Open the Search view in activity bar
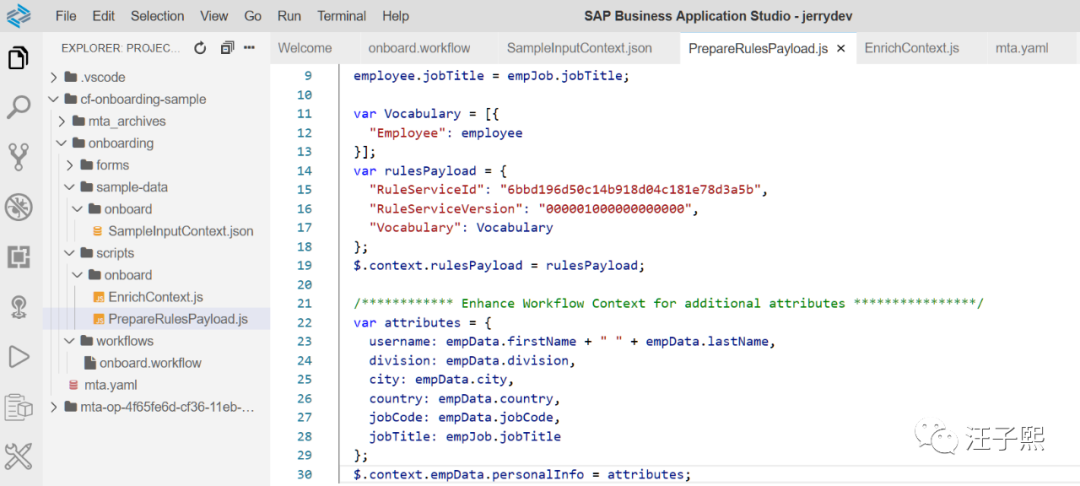The height and width of the screenshot is (486, 1080). click(x=18, y=107)
